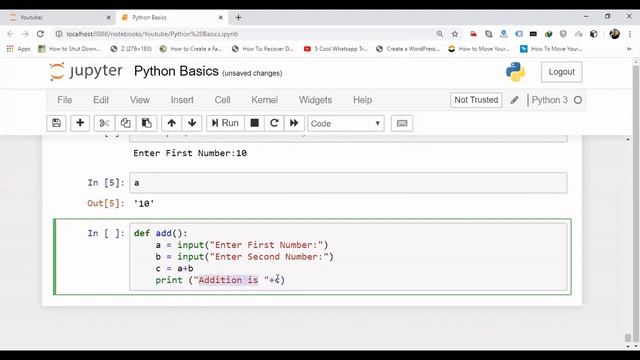Click the pencil edit mode indicator icon
The width and height of the screenshot is (640, 360).
click(514, 100)
